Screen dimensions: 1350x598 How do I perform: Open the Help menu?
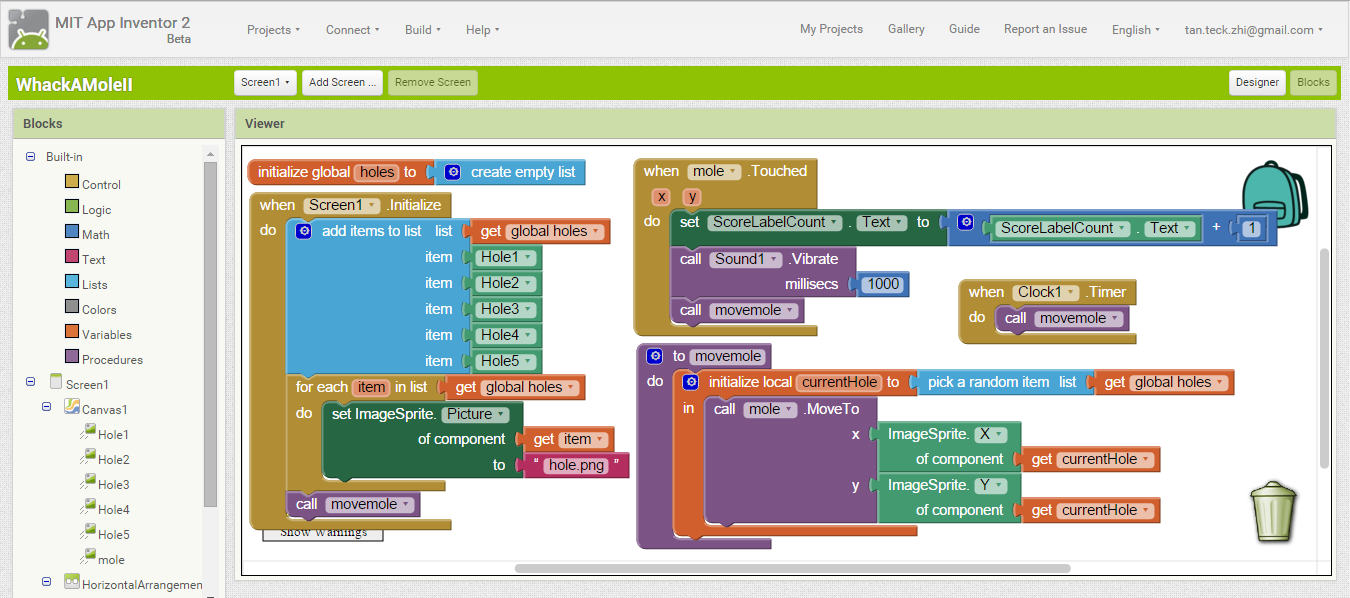pyautogui.click(x=482, y=30)
